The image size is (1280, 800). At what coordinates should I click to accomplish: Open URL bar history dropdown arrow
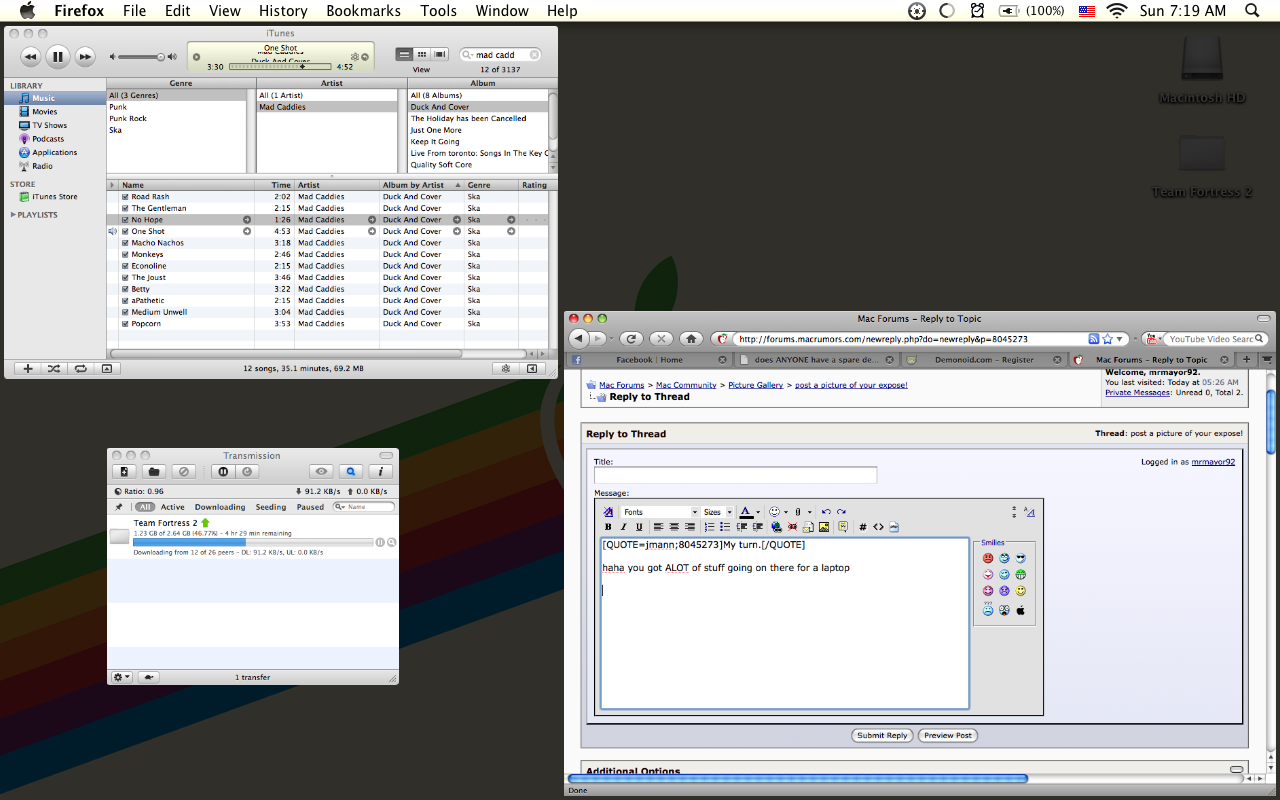[x=1121, y=339]
